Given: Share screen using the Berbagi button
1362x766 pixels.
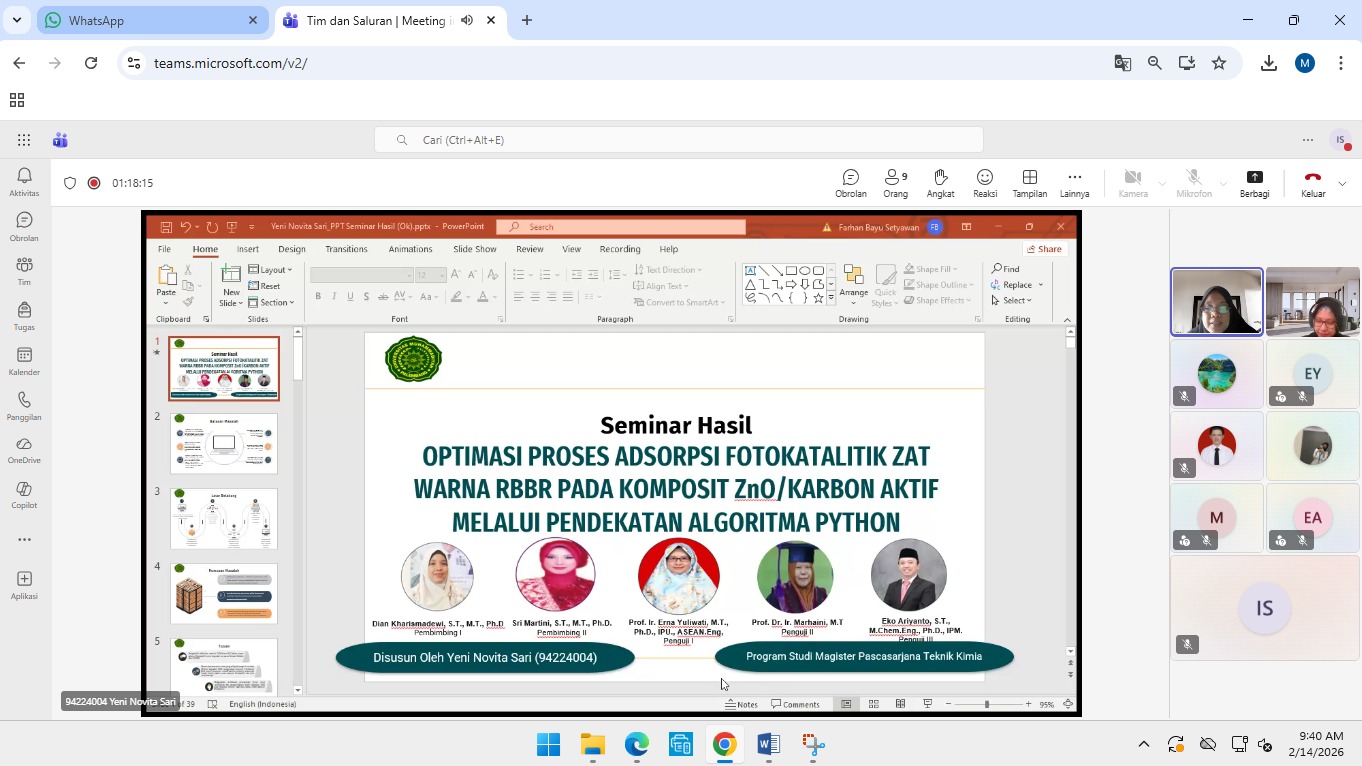Looking at the screenshot, I should tap(1254, 183).
